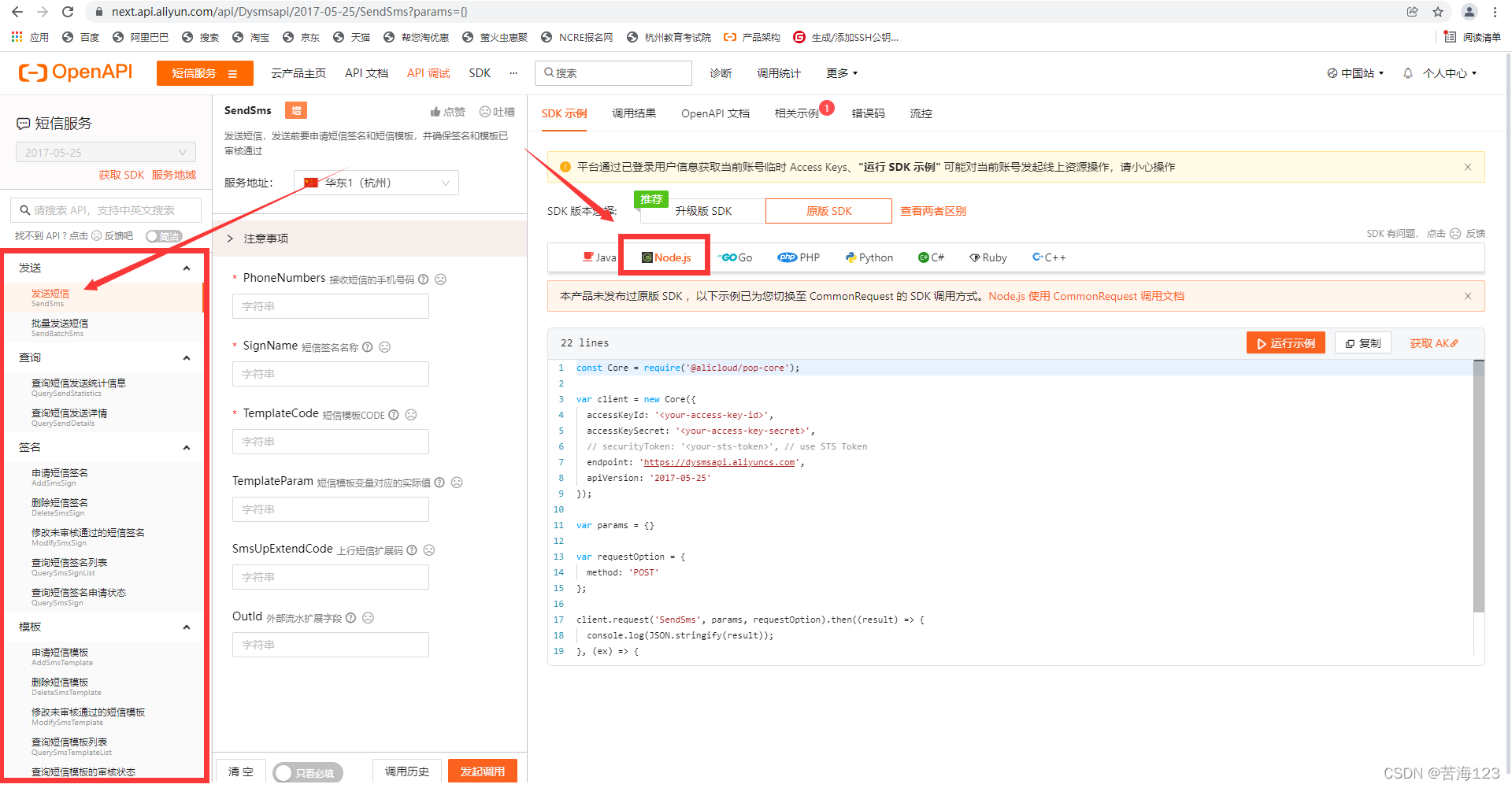Focus the top 搜索 search field

click(x=613, y=73)
